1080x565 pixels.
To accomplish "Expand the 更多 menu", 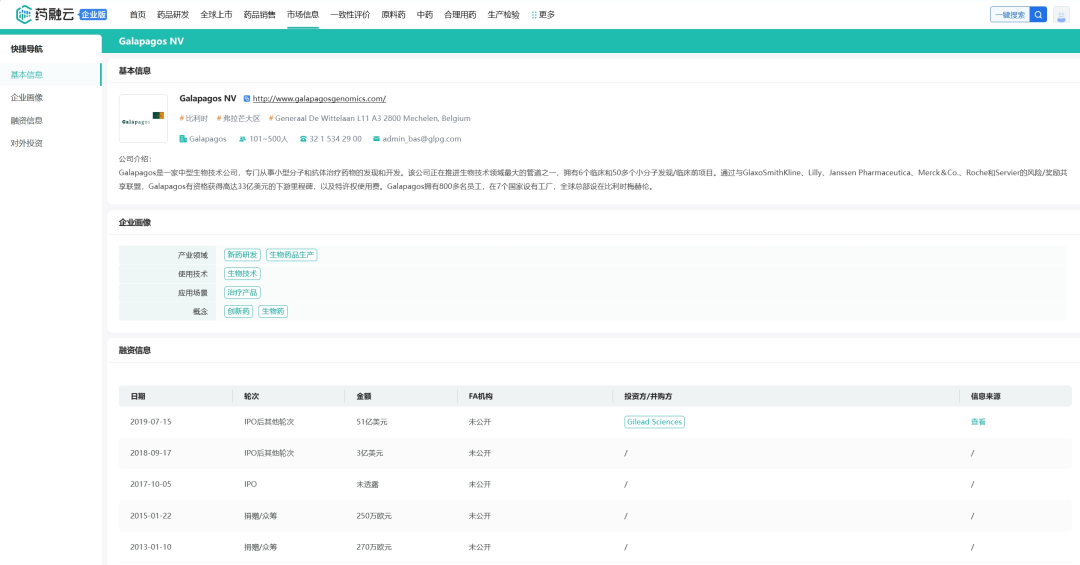I will pos(543,15).
